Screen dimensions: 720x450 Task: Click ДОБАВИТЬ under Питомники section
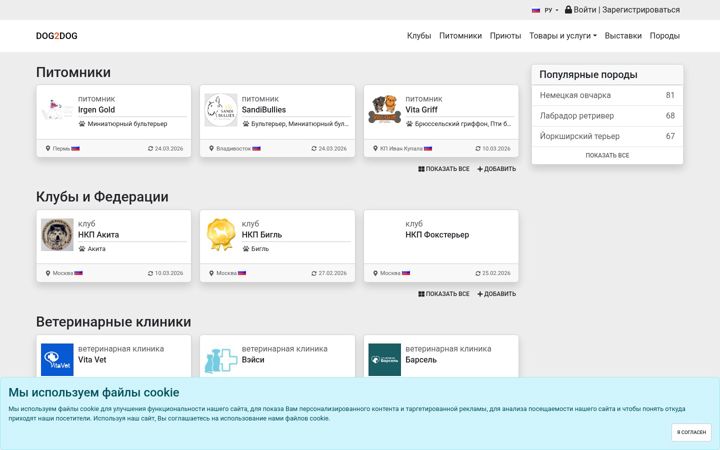(x=496, y=169)
